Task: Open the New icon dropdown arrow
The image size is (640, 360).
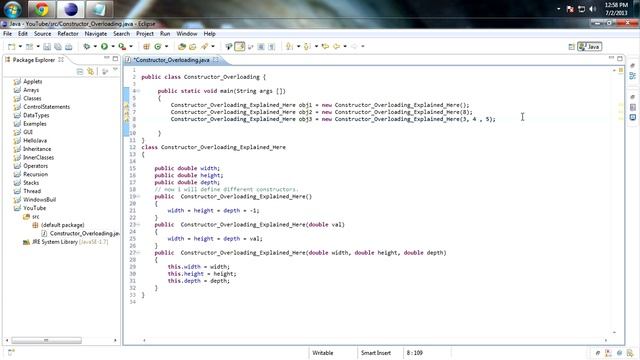Action: [20, 47]
